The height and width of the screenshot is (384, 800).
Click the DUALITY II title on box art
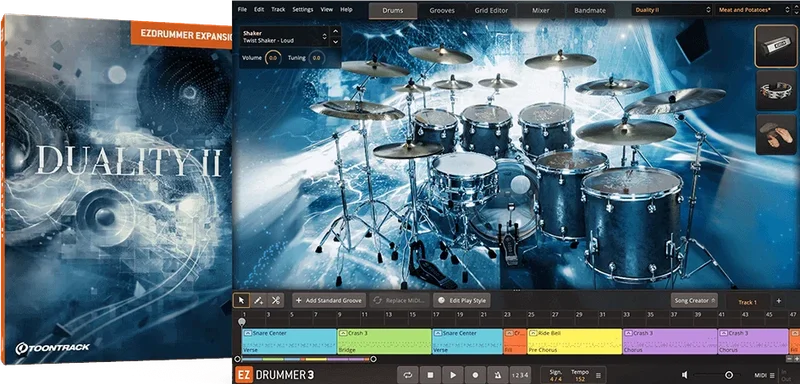click(129, 160)
